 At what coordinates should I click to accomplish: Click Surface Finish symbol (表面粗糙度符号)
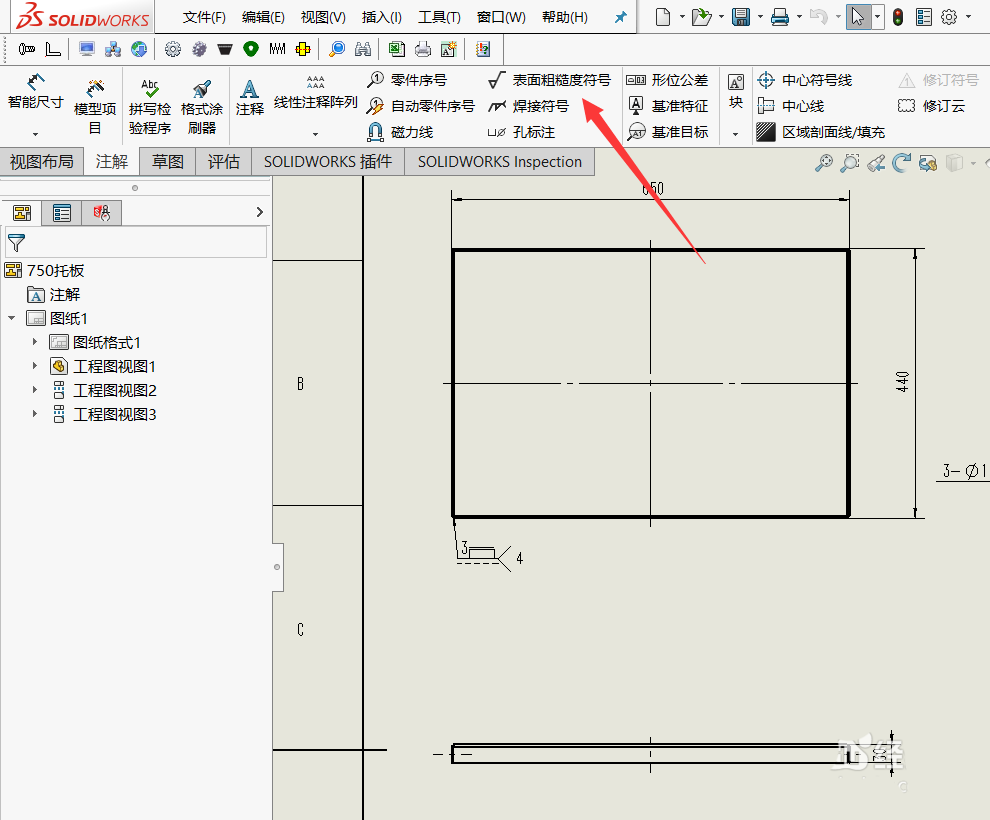[x=549, y=80]
